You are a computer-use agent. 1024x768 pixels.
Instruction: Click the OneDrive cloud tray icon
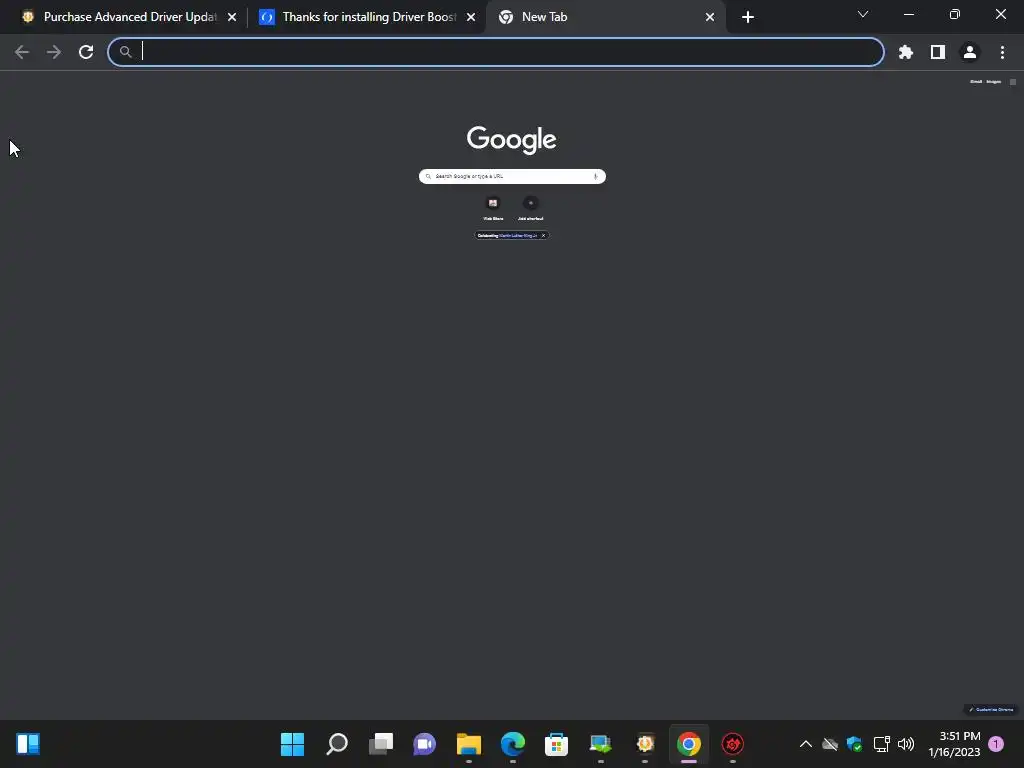(830, 744)
